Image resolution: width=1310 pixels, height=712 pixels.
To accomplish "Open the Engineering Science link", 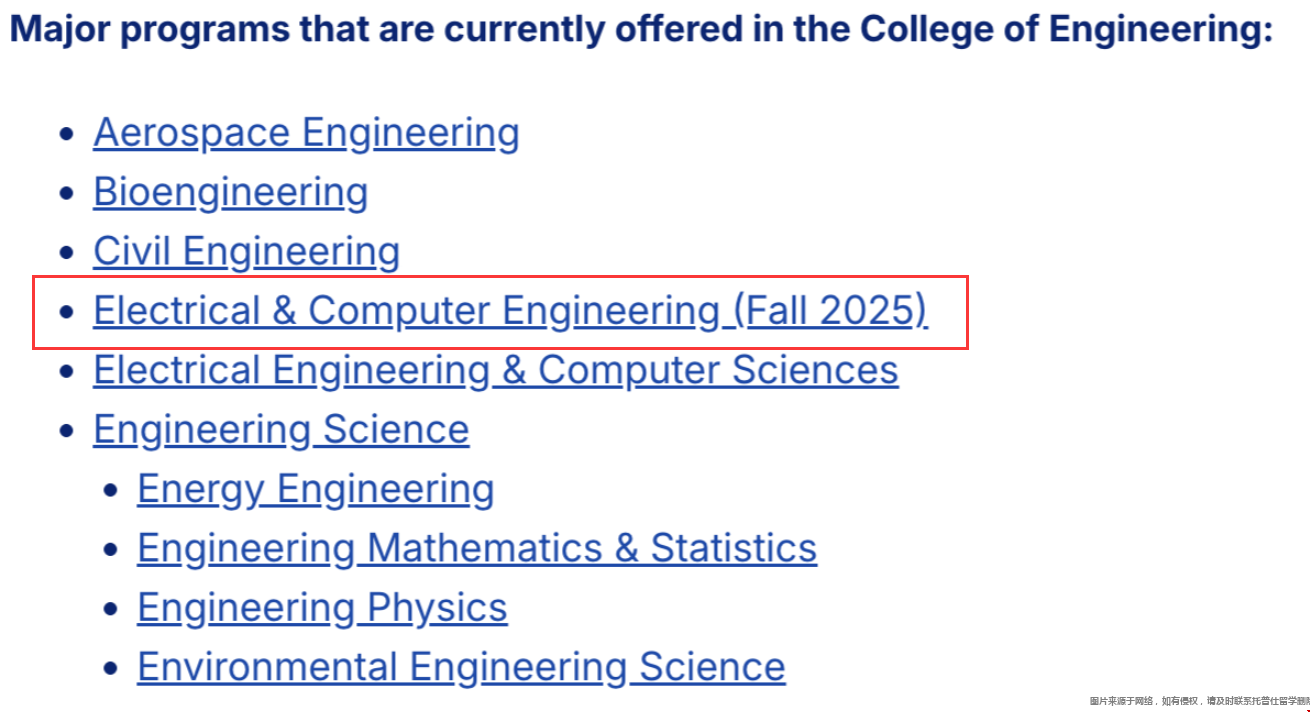I will coord(281,429).
